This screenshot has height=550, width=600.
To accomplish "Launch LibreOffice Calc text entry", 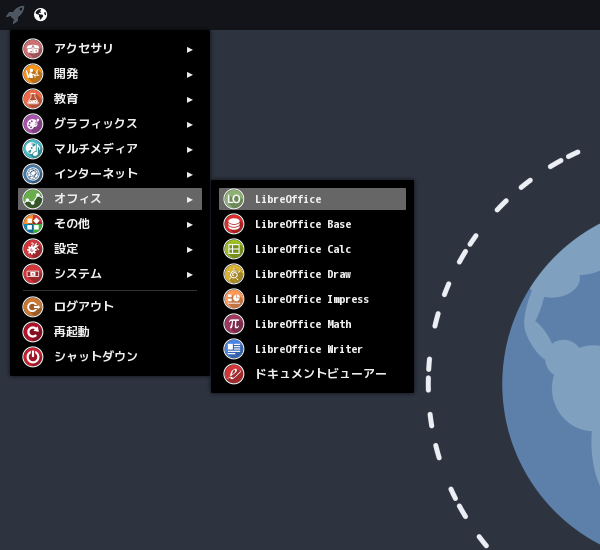I will [303, 249].
